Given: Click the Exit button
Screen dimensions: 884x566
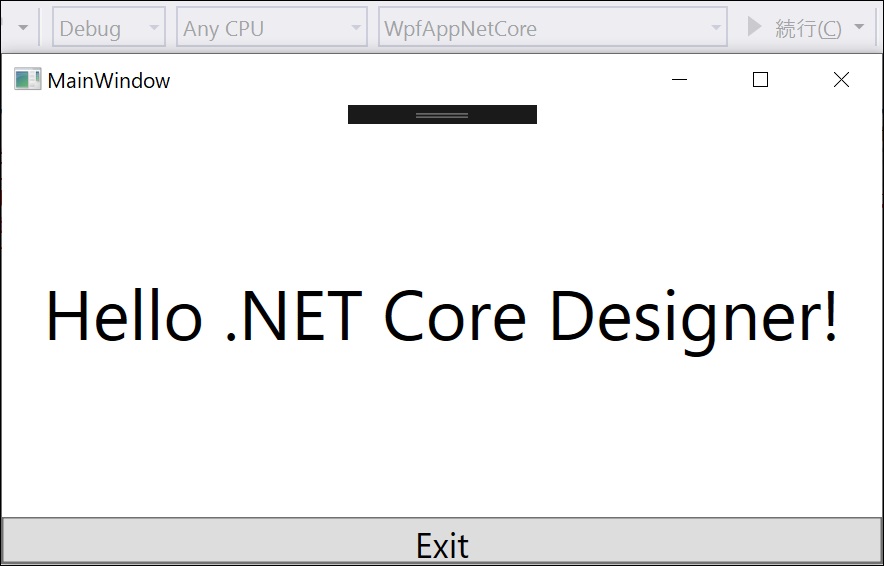Looking at the screenshot, I should [442, 541].
